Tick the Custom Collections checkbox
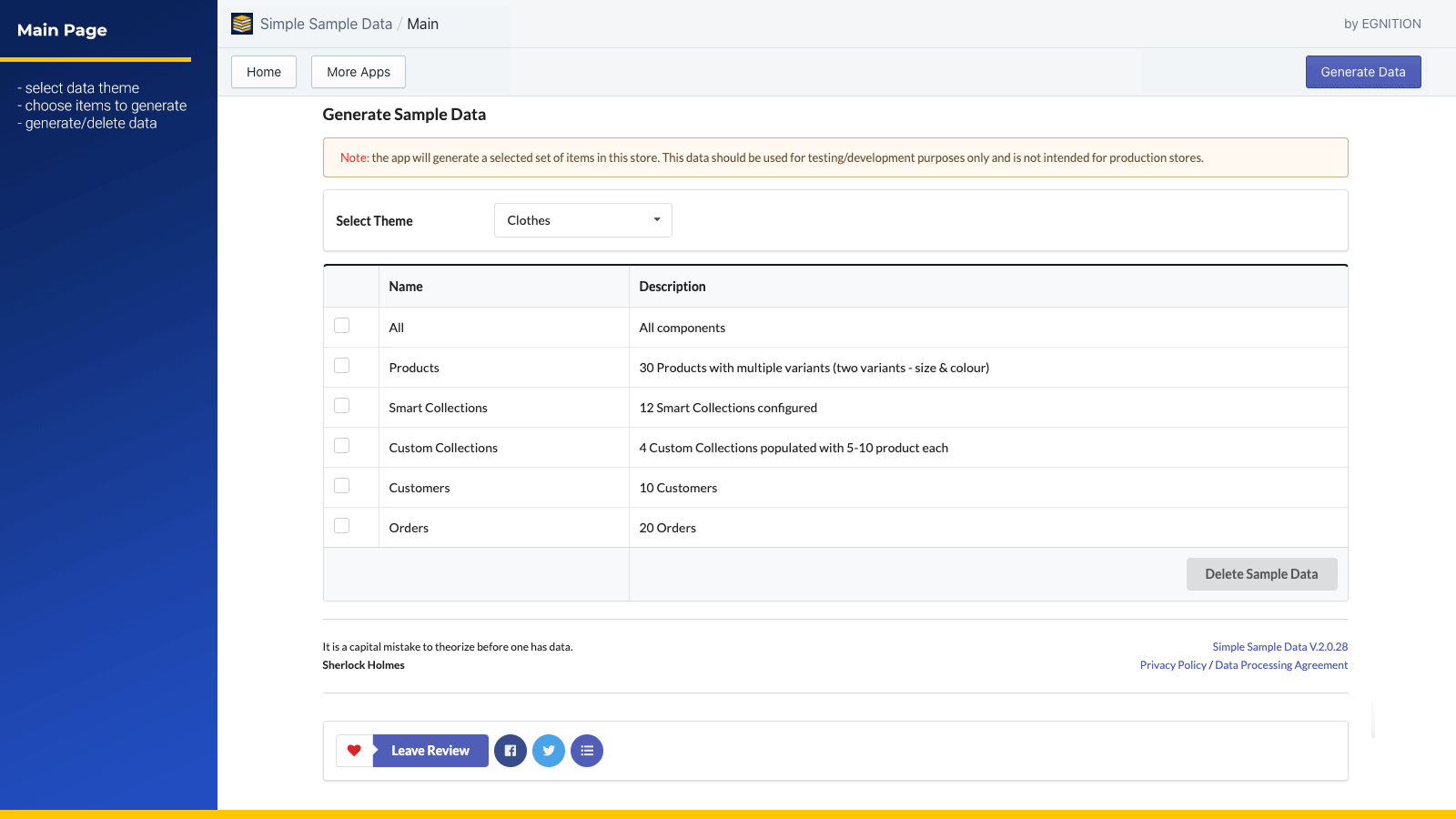Screen dimensions: 1456x819 [x=341, y=445]
